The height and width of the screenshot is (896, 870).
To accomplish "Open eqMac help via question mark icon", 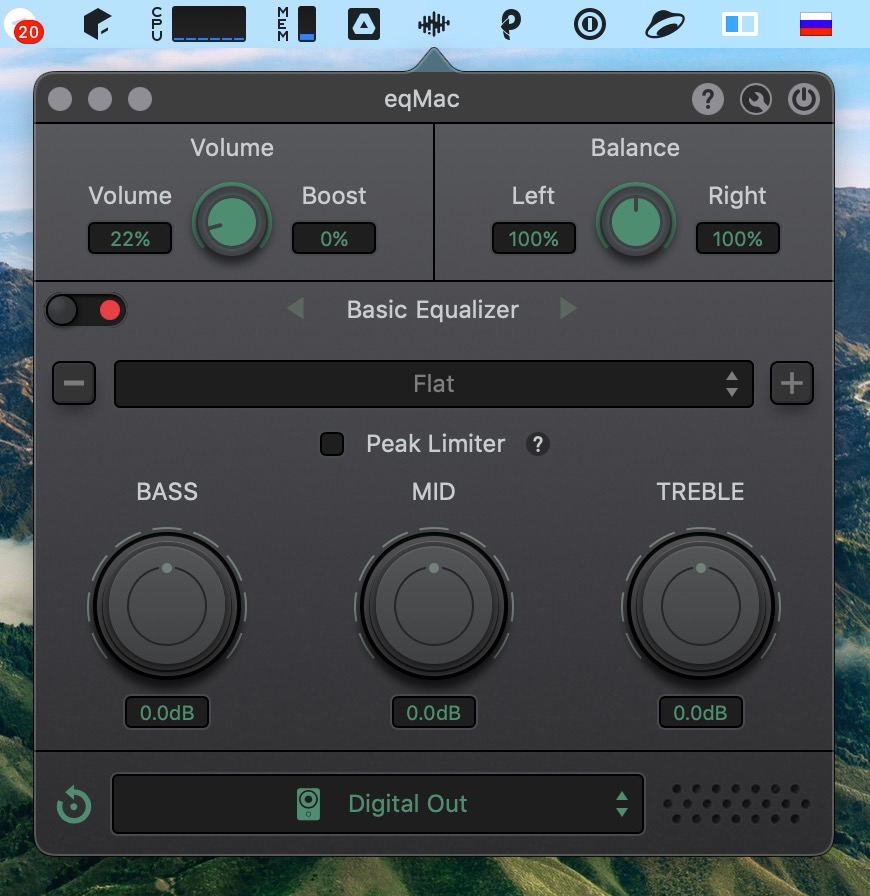I will coord(708,99).
